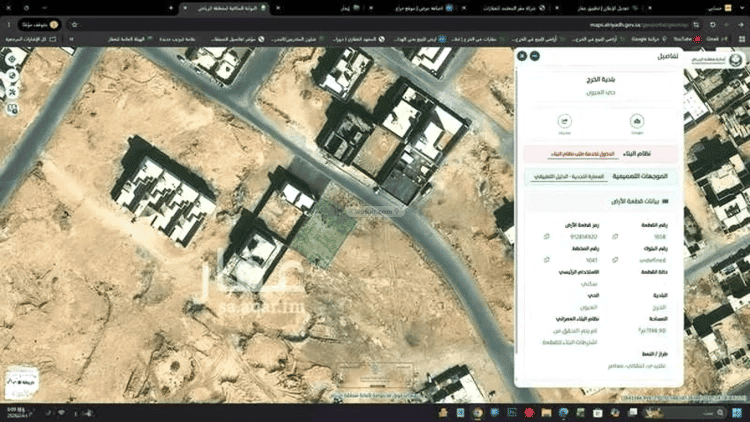750x422 pixels.
Task: Open a new browser tab with plus
Action: (171, 8)
